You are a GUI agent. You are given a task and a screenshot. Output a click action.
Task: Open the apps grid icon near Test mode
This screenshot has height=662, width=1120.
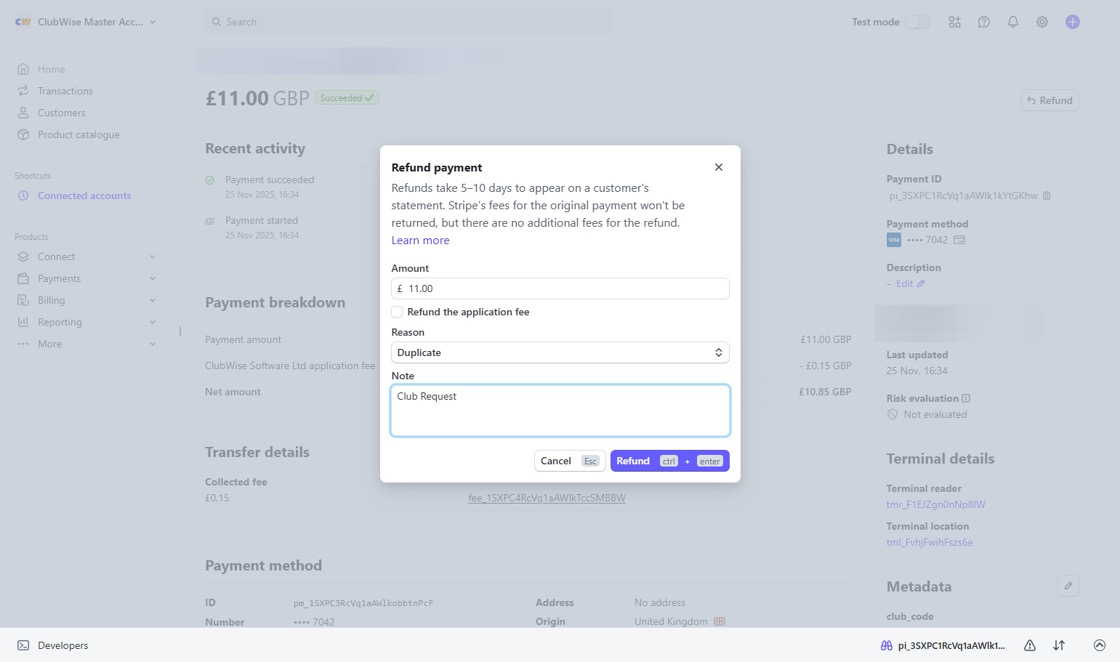(x=955, y=21)
